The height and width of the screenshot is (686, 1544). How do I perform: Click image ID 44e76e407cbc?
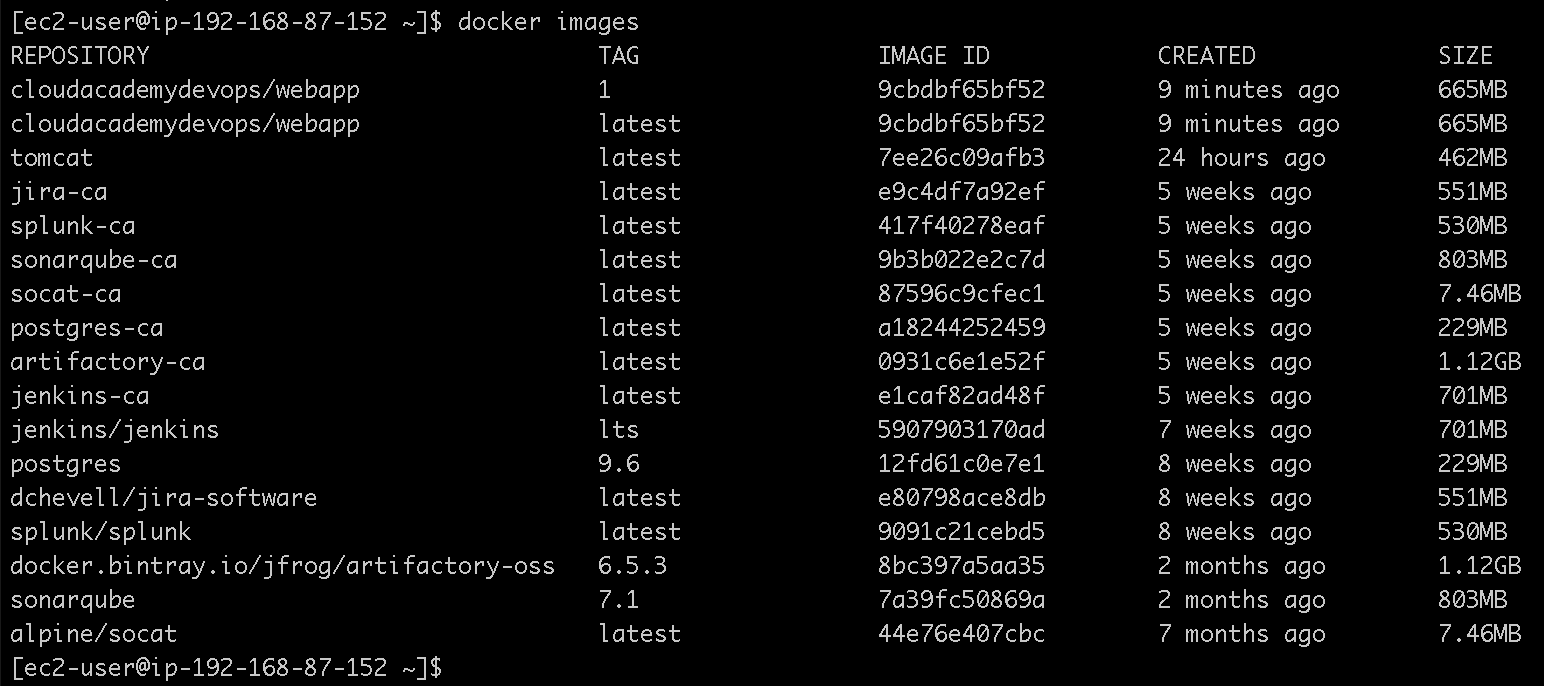pyautogui.click(x=961, y=634)
